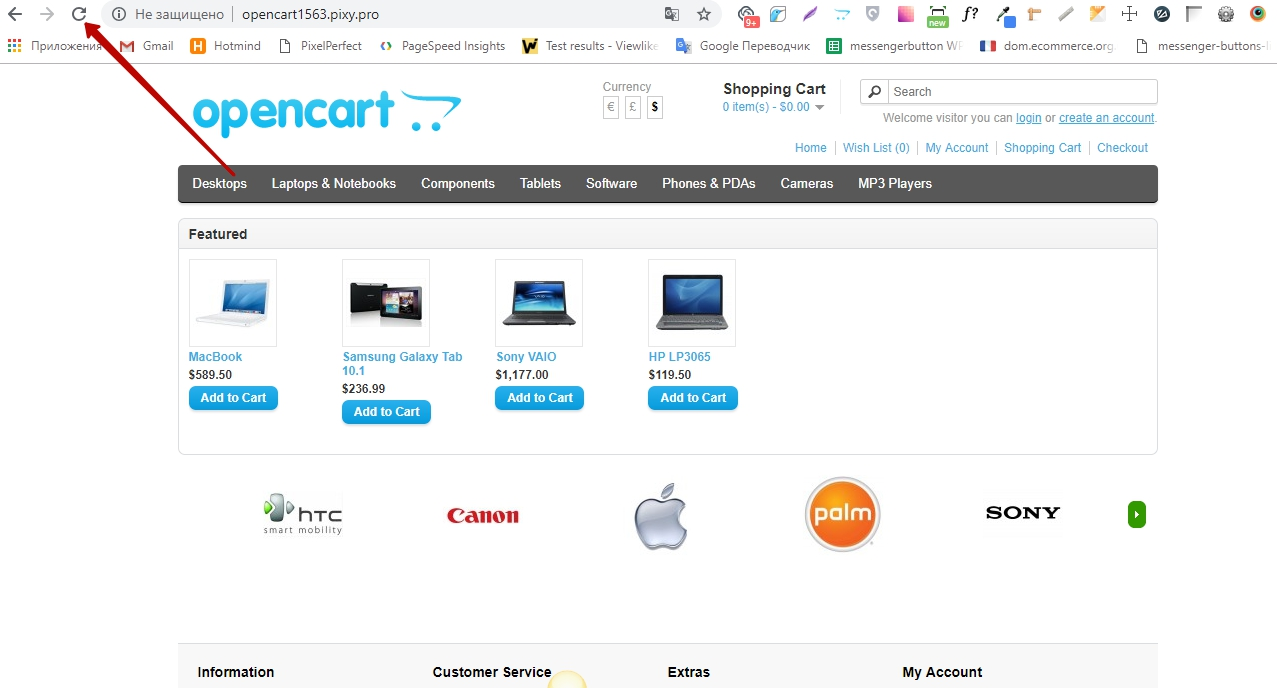Viewport: 1277px width, 688px height.
Task: Open the purple feather extension
Action: coord(810,15)
